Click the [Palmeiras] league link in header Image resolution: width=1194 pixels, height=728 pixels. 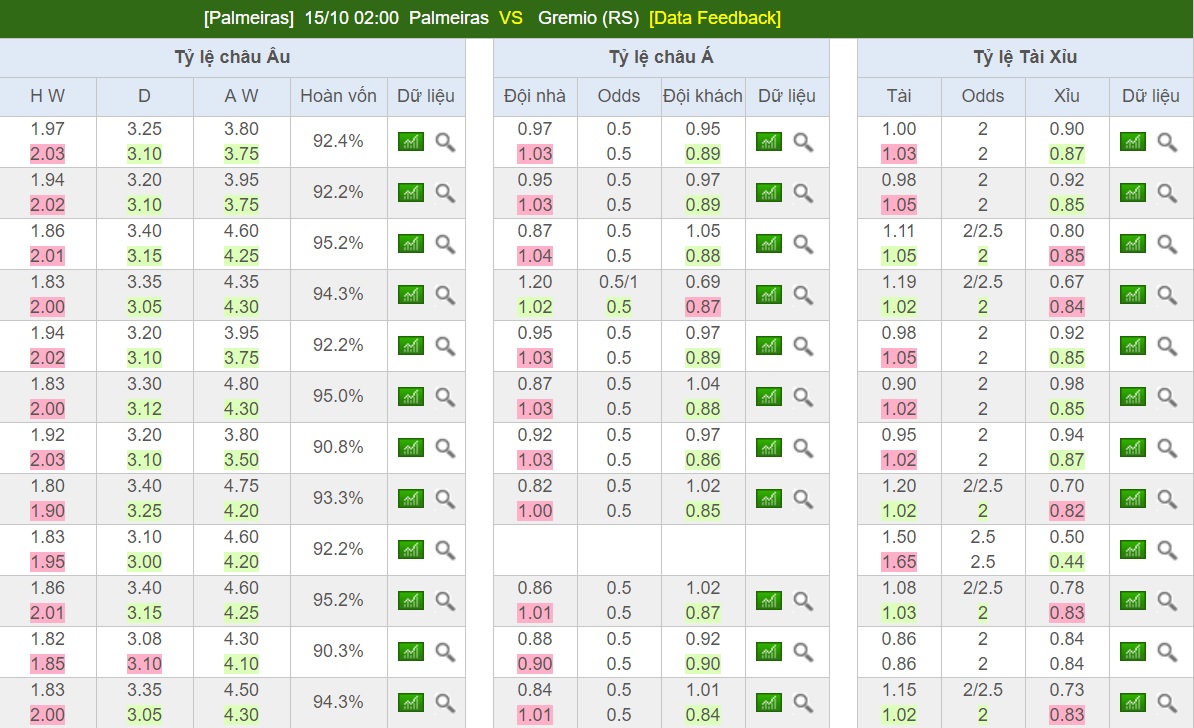[248, 18]
